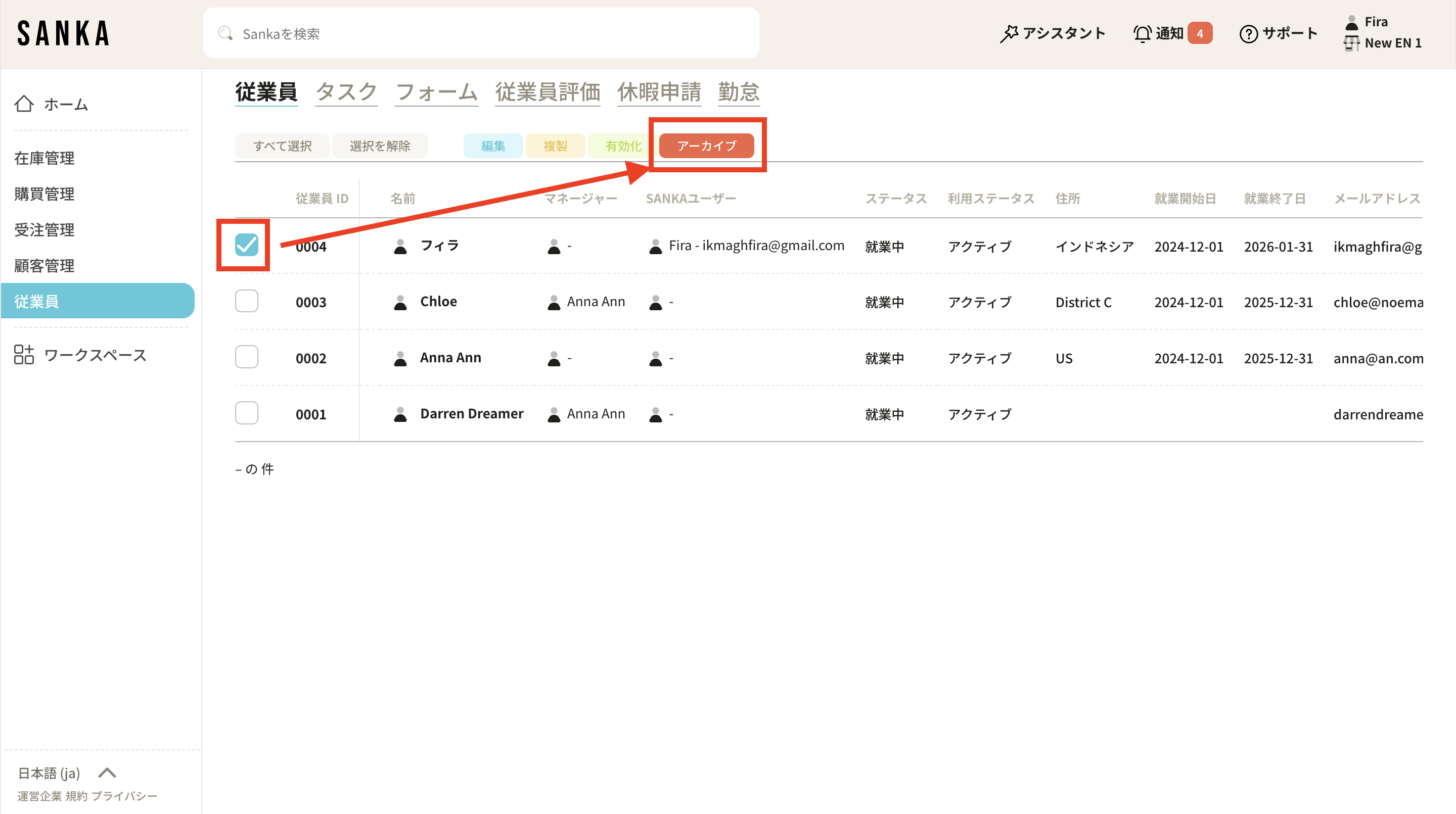Screen dimensions: 1456x814
Task: Open the New EN 1 workspace switcher
Action: click(1392, 43)
